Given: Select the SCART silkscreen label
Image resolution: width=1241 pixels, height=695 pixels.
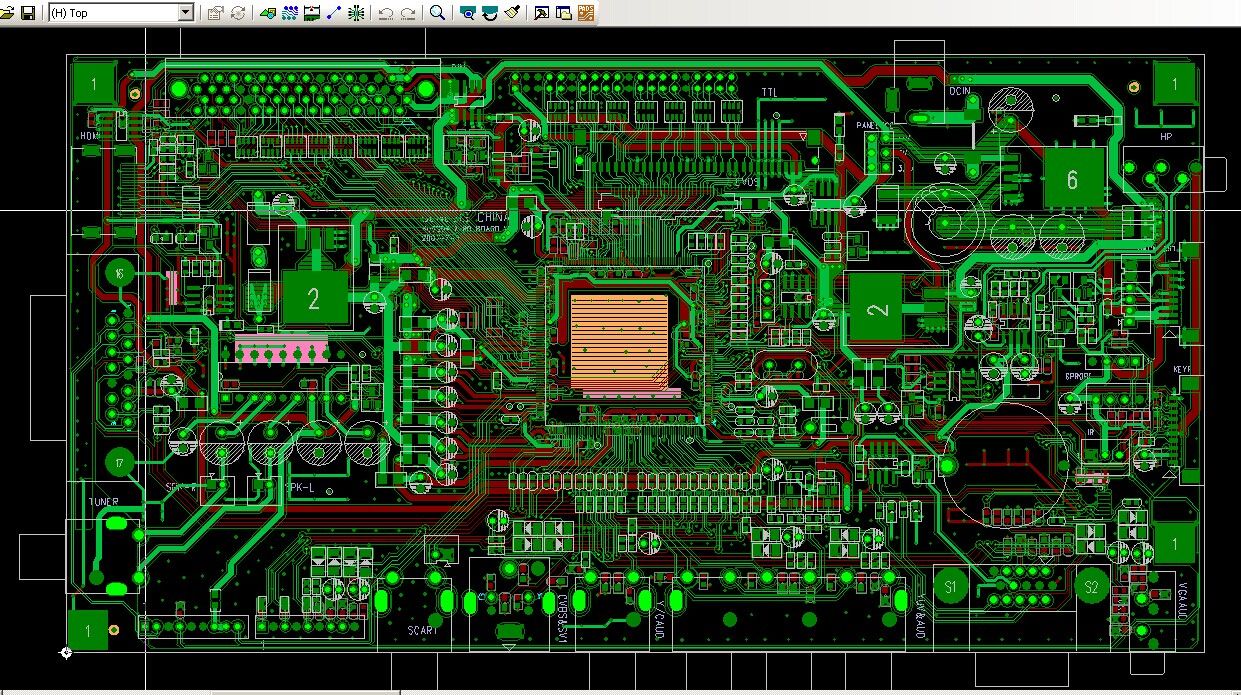Looking at the screenshot, I should [423, 630].
